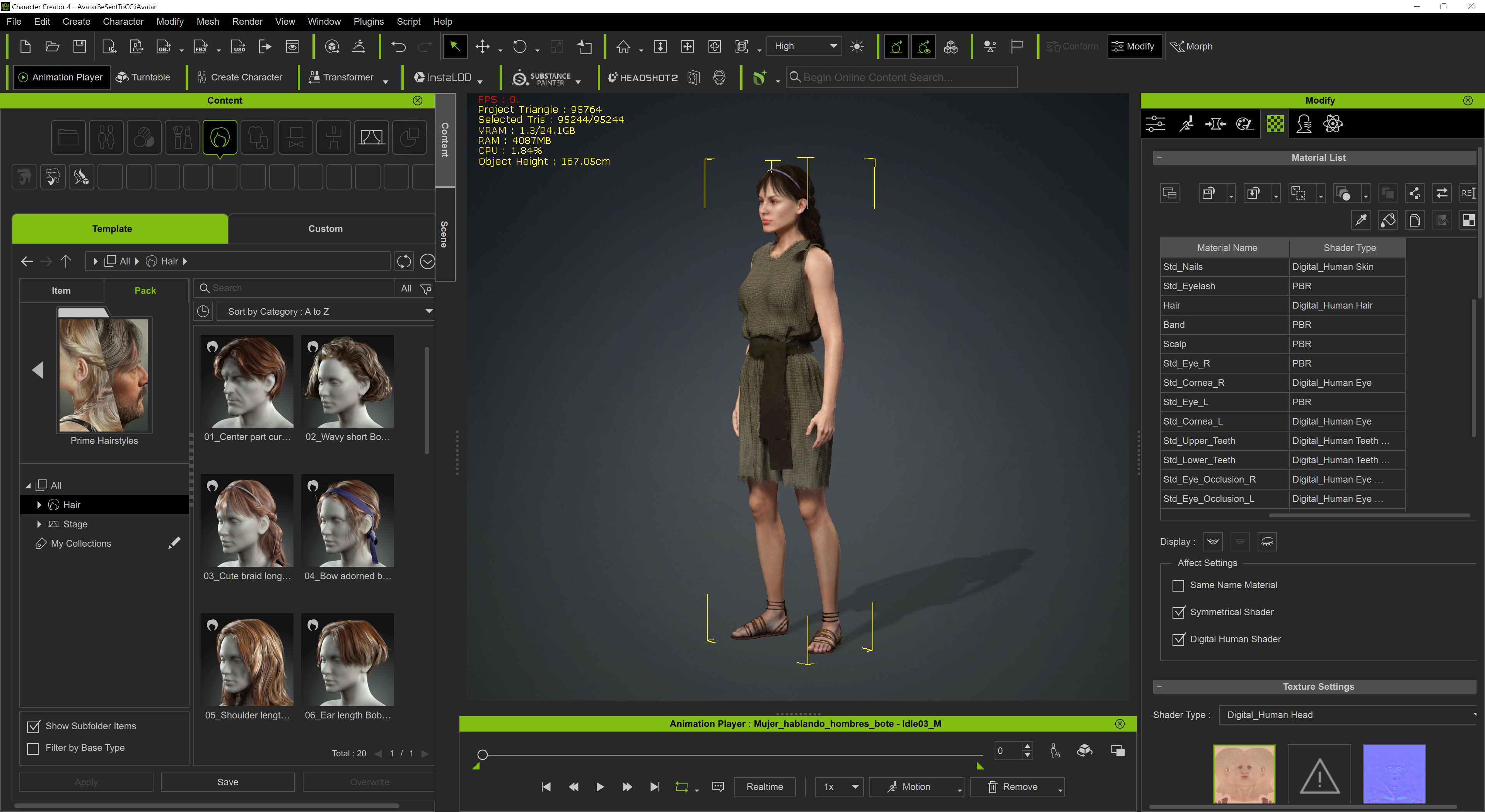Select the Move tool icon
Viewport: 1485px width, 812px height.
tap(483, 46)
